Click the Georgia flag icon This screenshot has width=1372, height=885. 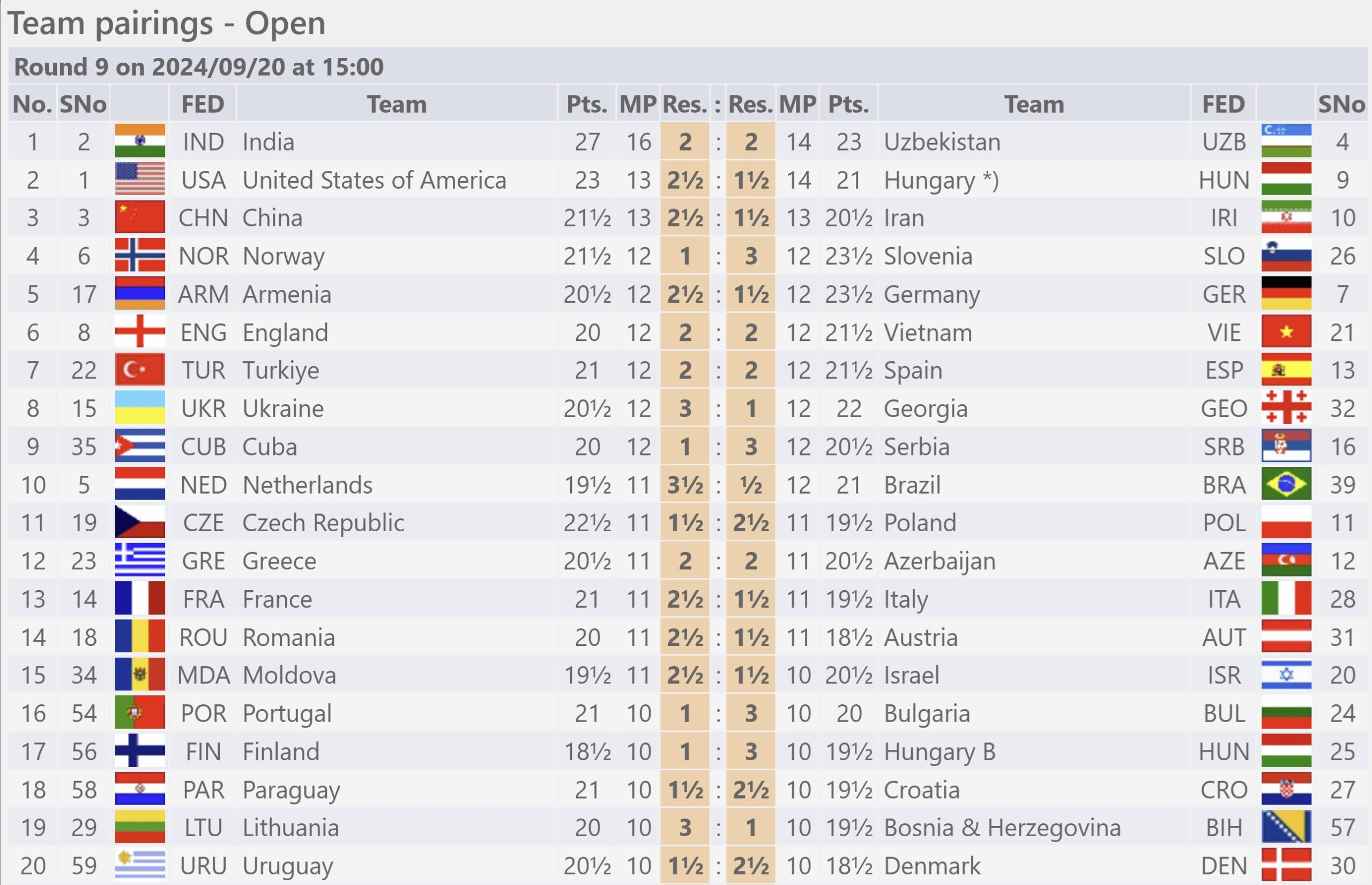1286,407
